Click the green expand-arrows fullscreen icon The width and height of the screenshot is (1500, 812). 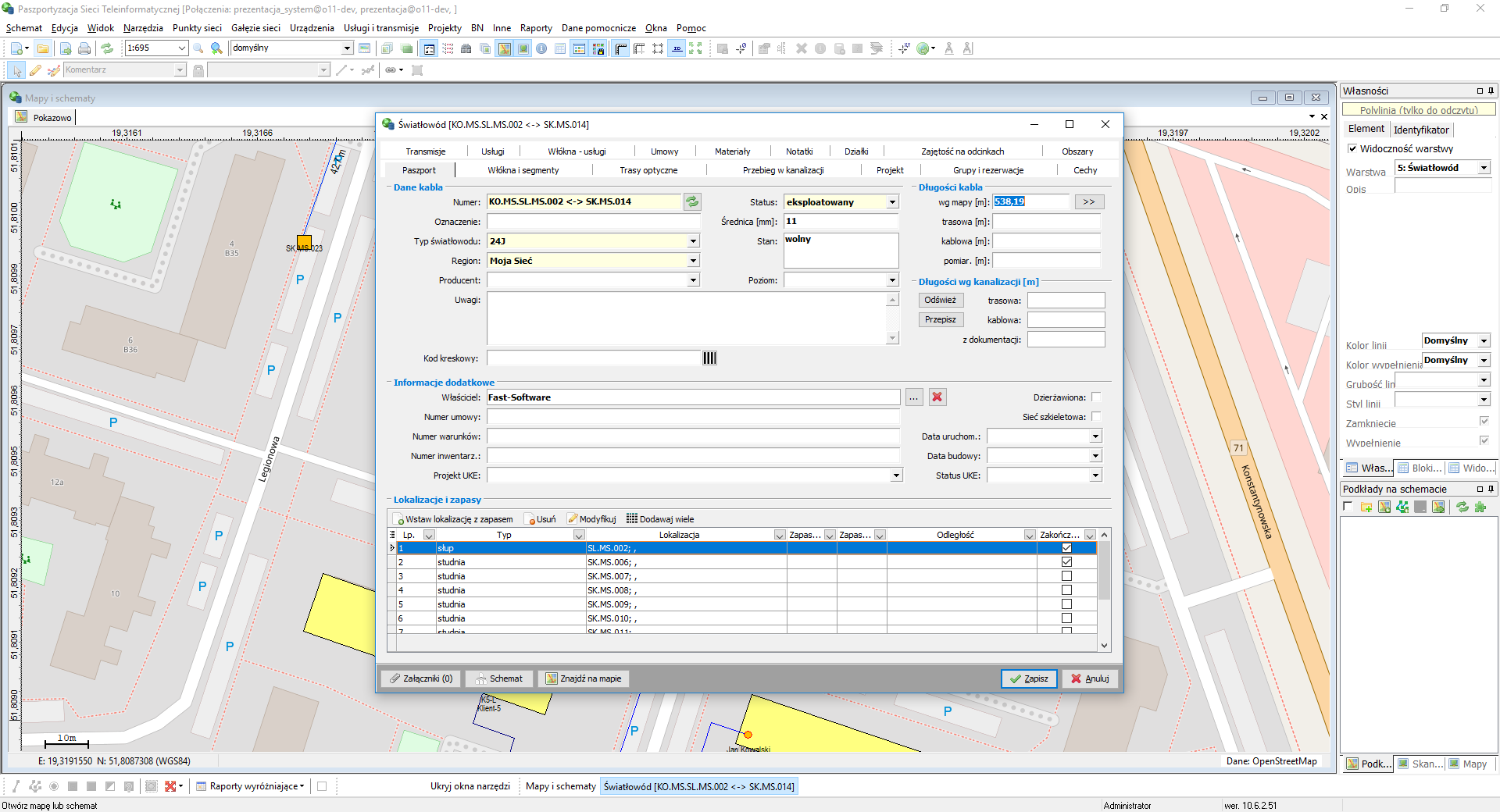pyautogui.click(x=695, y=48)
